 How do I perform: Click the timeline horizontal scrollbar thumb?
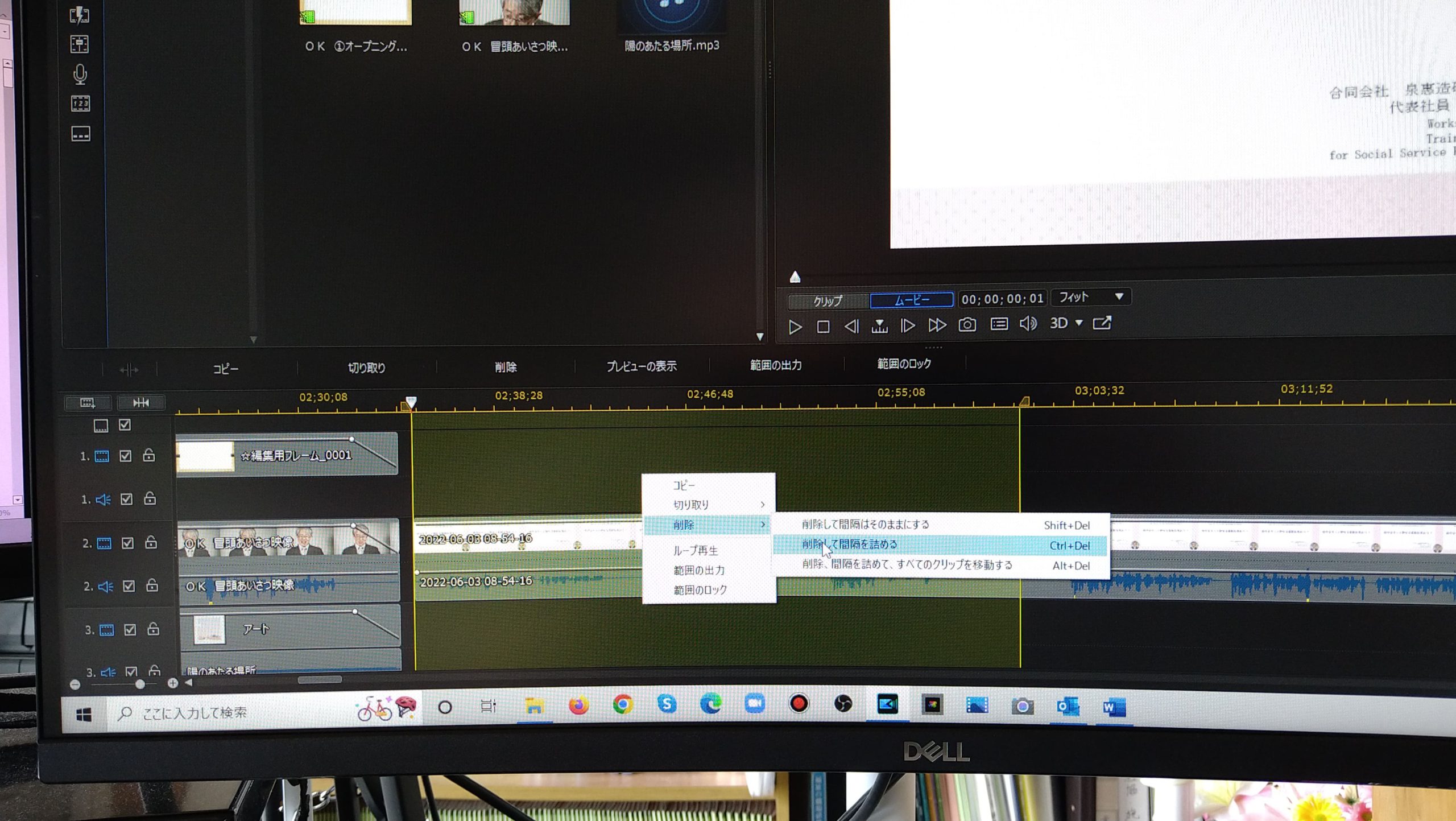(x=320, y=679)
